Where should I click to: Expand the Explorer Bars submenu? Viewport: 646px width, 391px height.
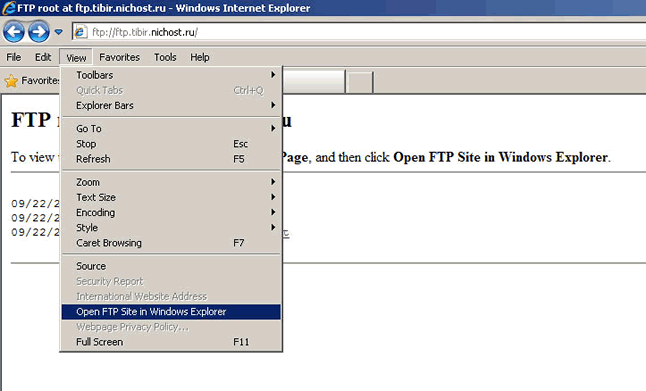pyautogui.click(x=171, y=105)
